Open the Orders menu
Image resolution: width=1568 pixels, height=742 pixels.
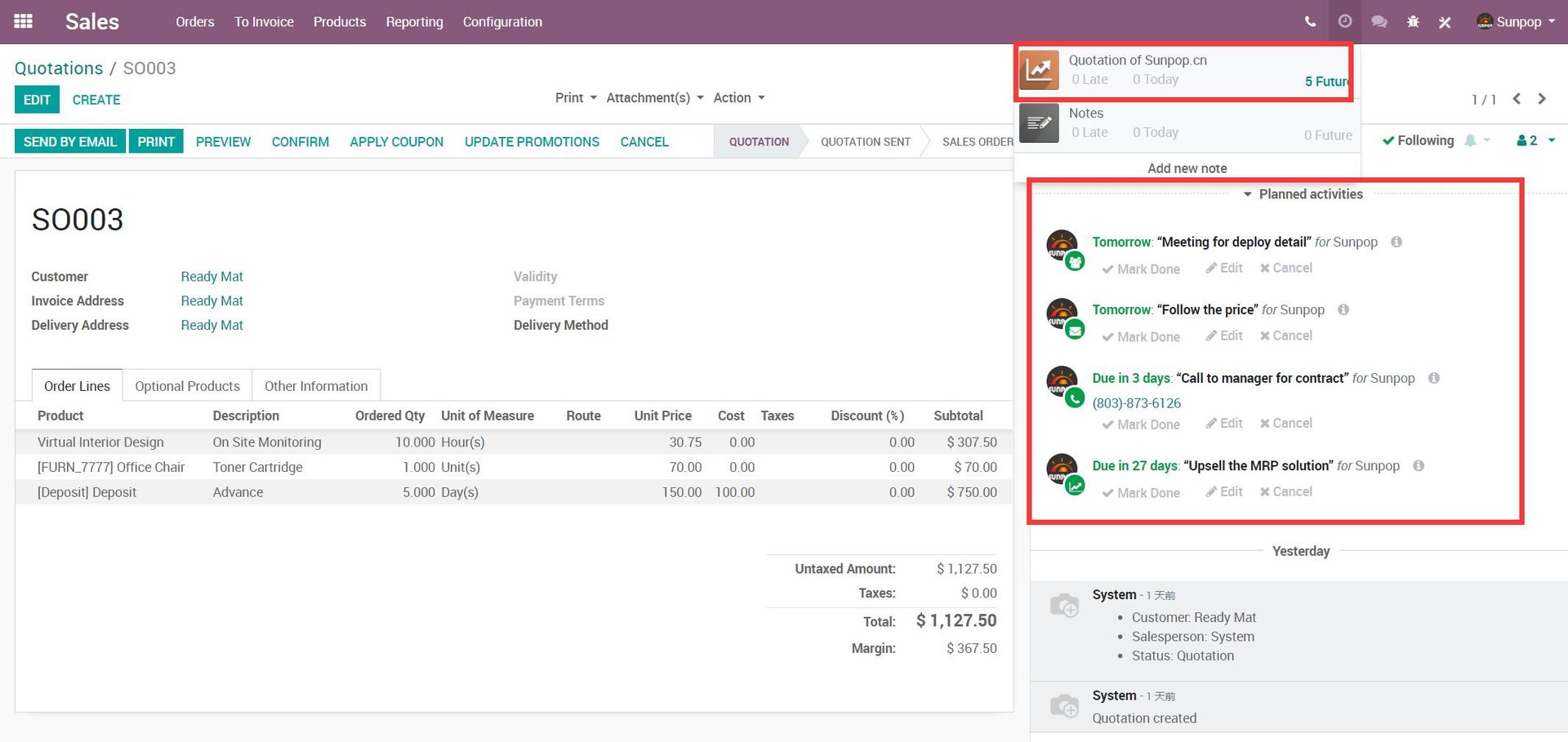[195, 22]
